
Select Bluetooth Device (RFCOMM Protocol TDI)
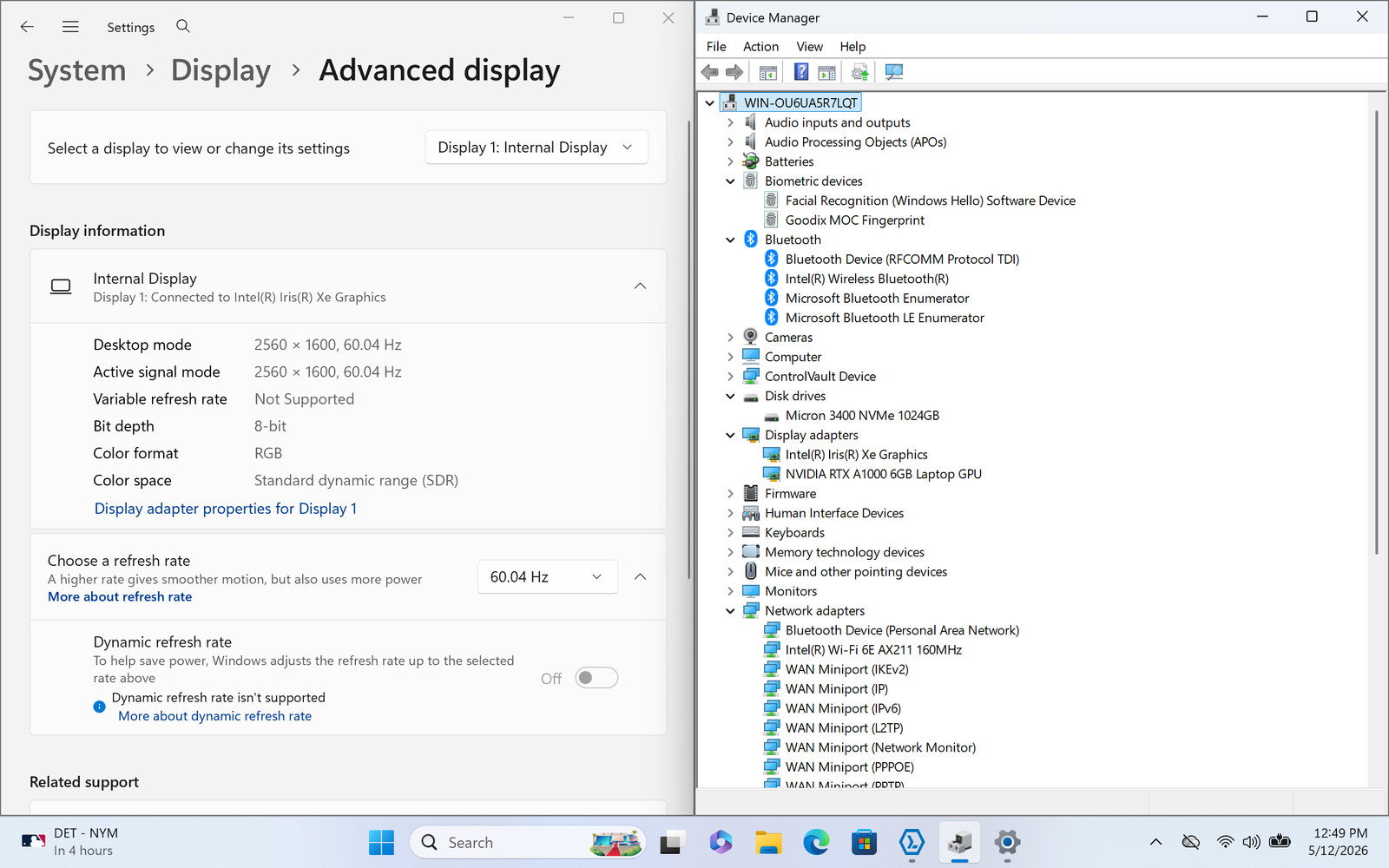[x=902, y=260]
